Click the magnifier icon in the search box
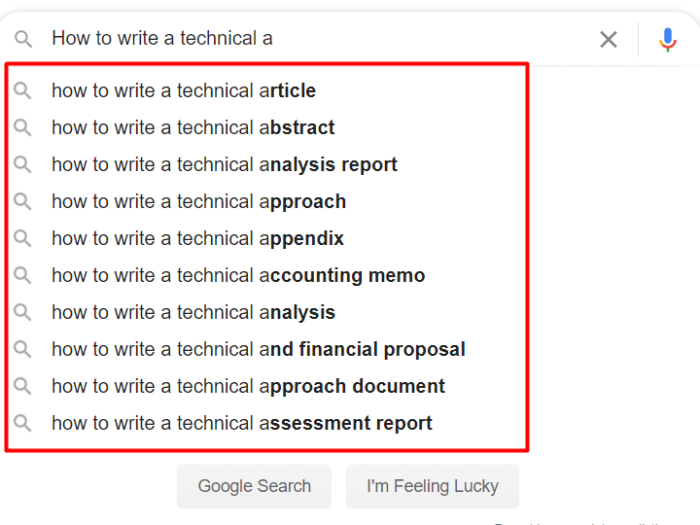Screen dimensions: 700x525 (23, 39)
